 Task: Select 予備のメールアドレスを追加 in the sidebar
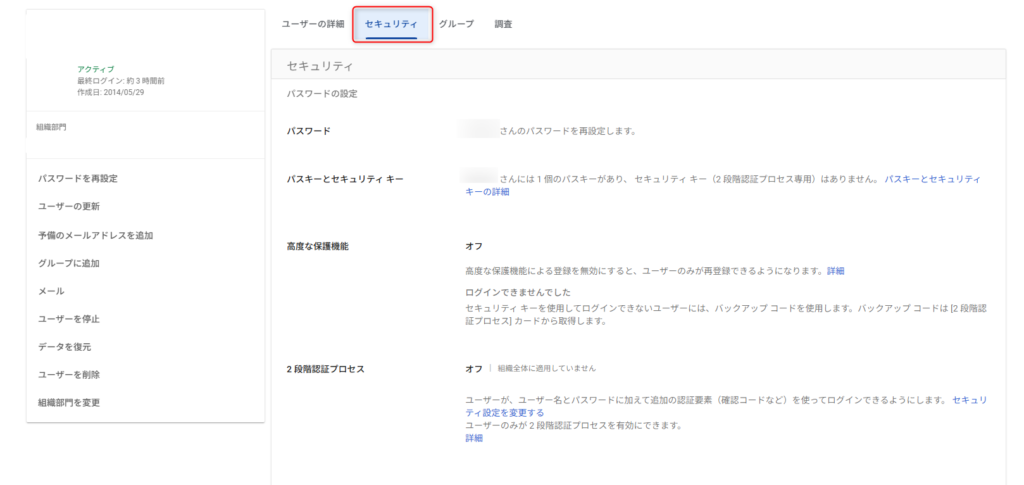[95, 235]
